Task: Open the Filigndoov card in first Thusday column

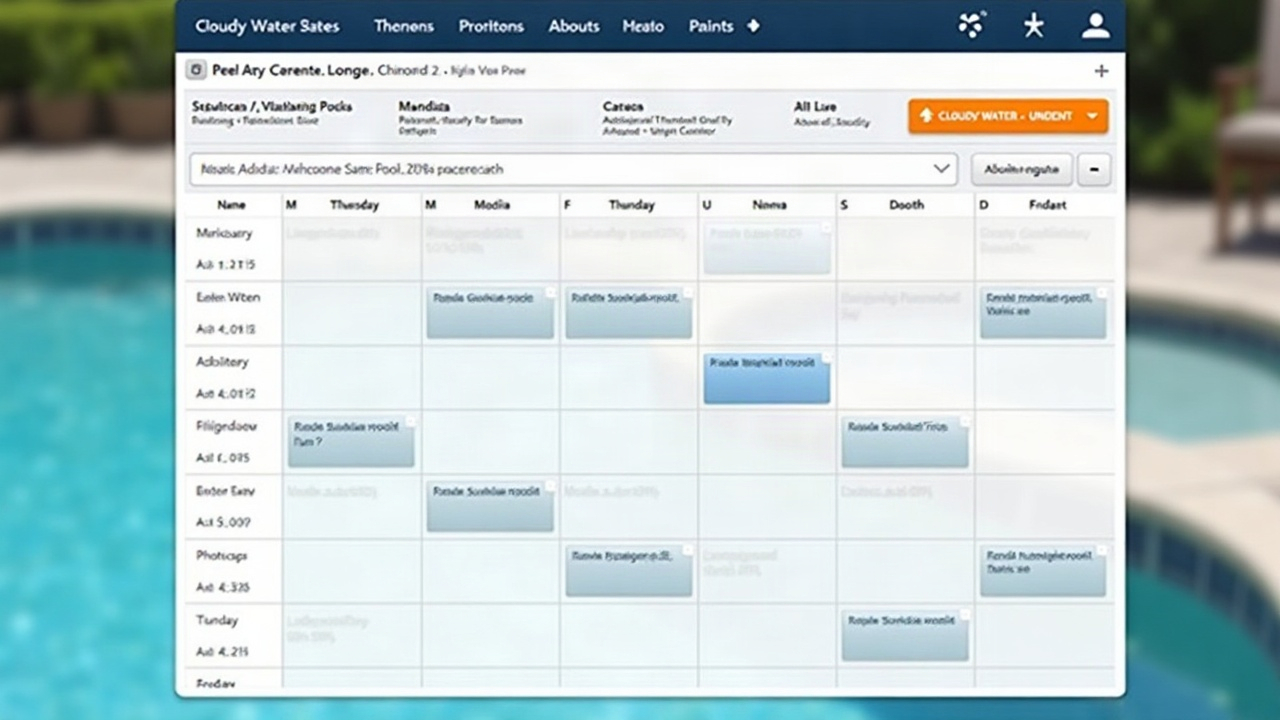Action: (x=351, y=442)
